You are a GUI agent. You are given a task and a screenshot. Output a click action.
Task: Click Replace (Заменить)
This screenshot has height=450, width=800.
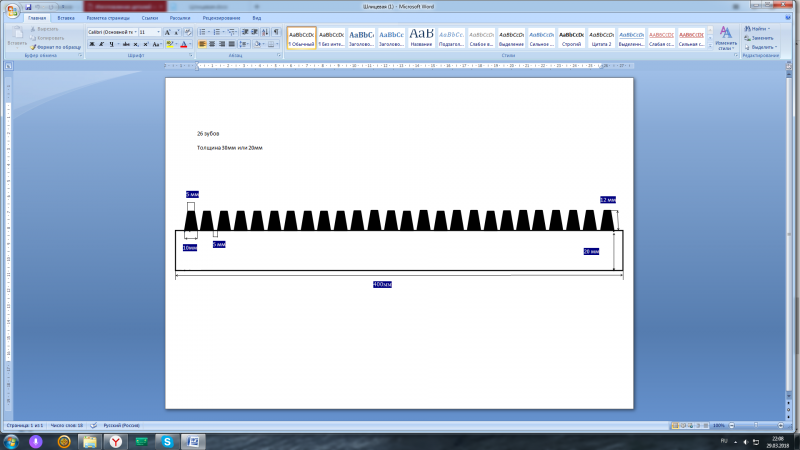pyautogui.click(x=759, y=38)
